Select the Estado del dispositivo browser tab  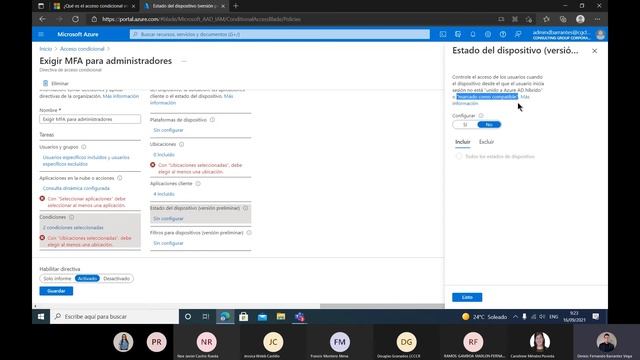coord(184,6)
